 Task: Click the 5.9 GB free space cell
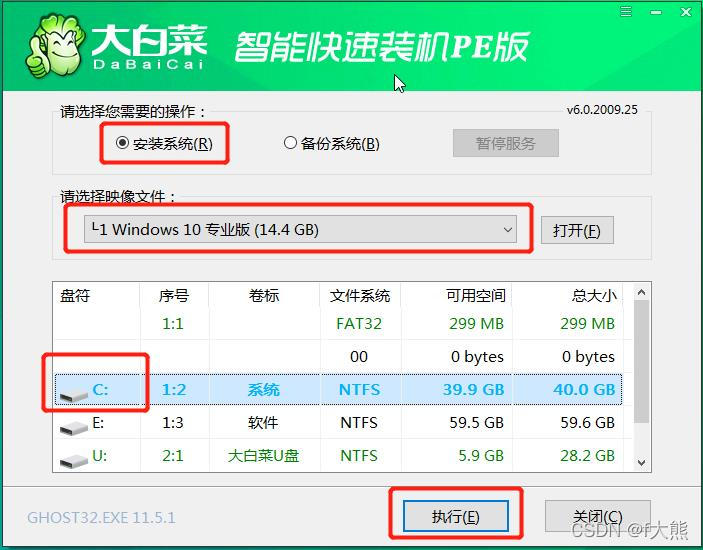point(481,456)
